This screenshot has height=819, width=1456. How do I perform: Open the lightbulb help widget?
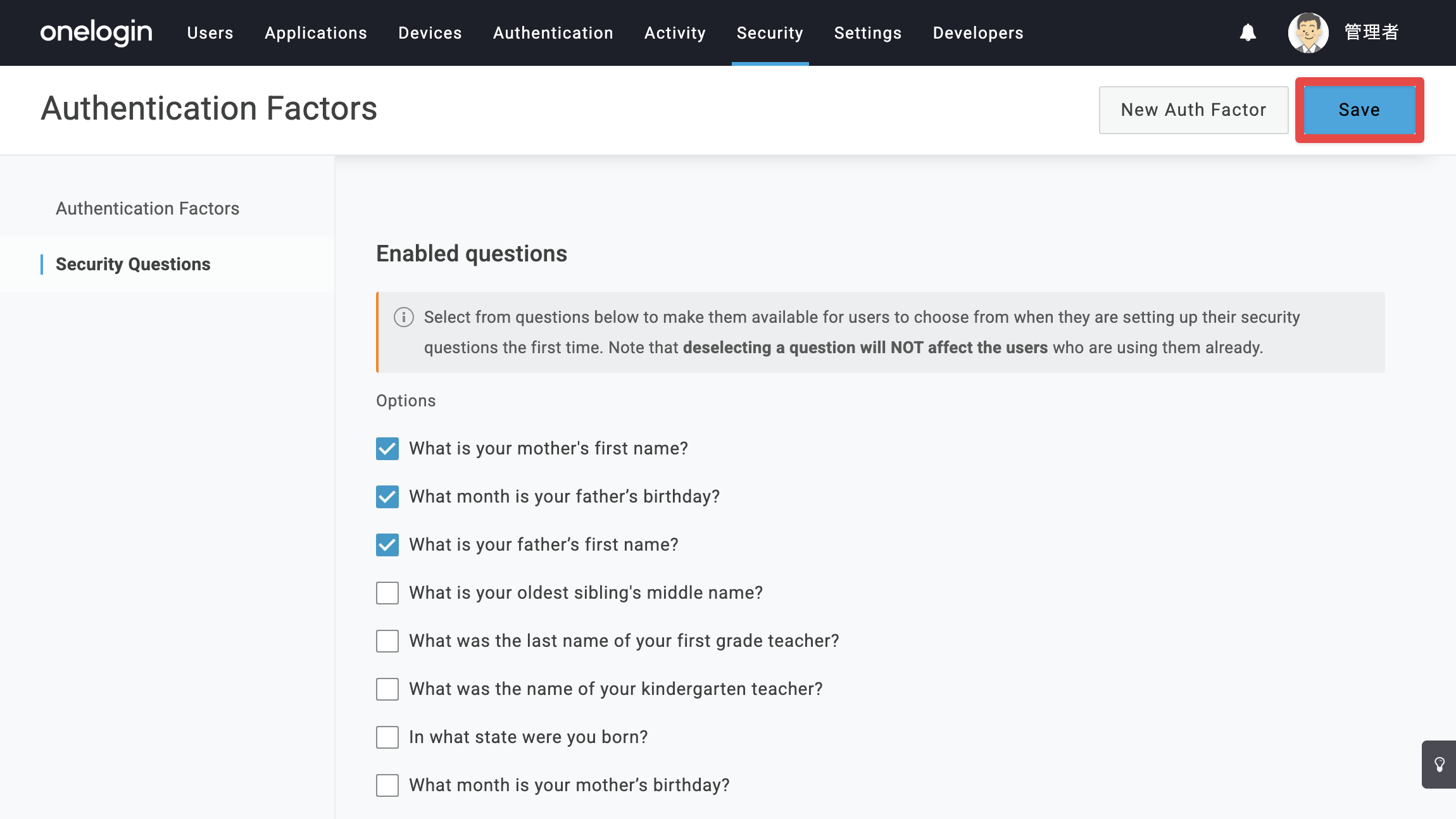1439,765
